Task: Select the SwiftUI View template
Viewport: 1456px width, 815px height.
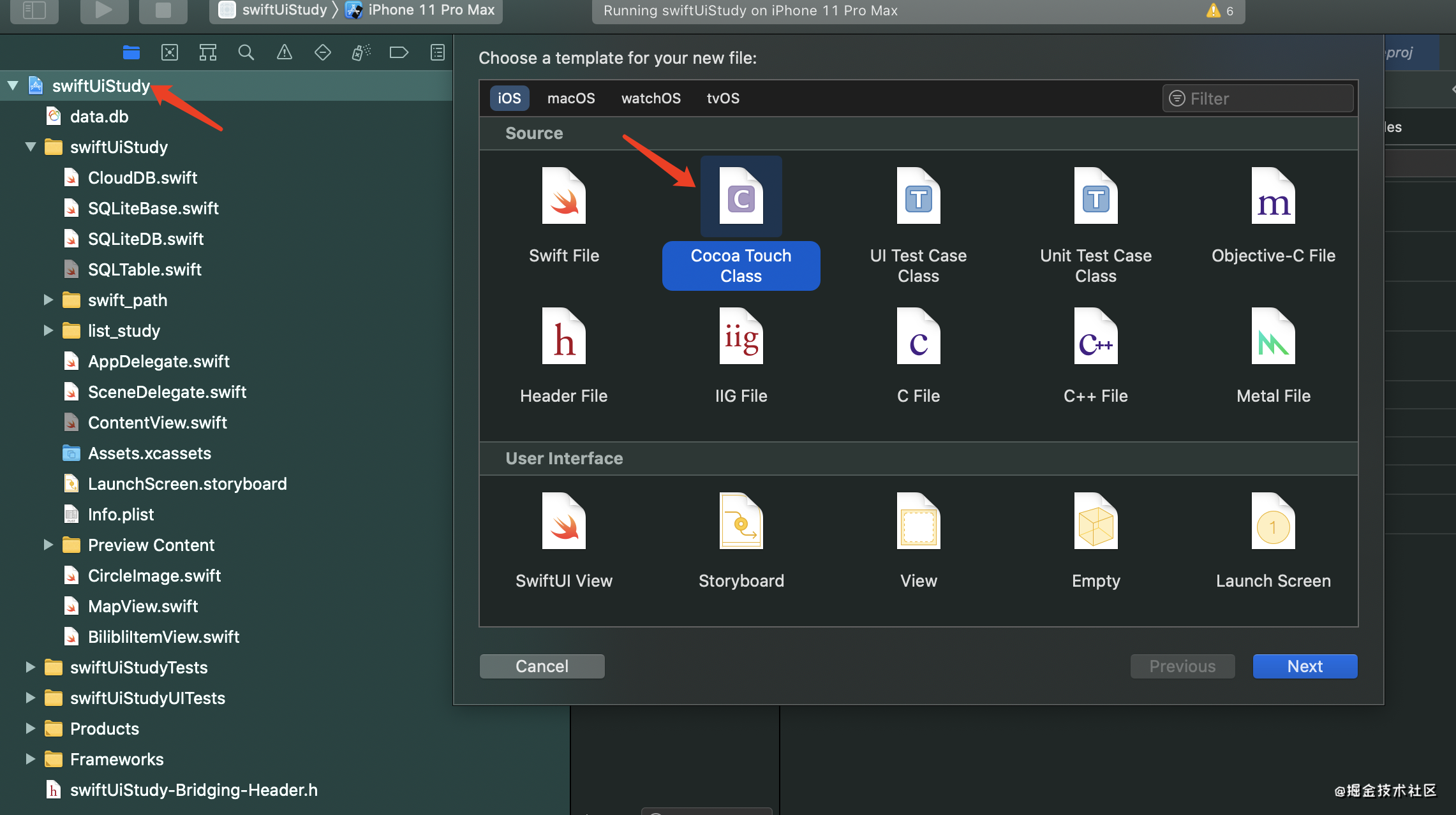Action: click(563, 542)
